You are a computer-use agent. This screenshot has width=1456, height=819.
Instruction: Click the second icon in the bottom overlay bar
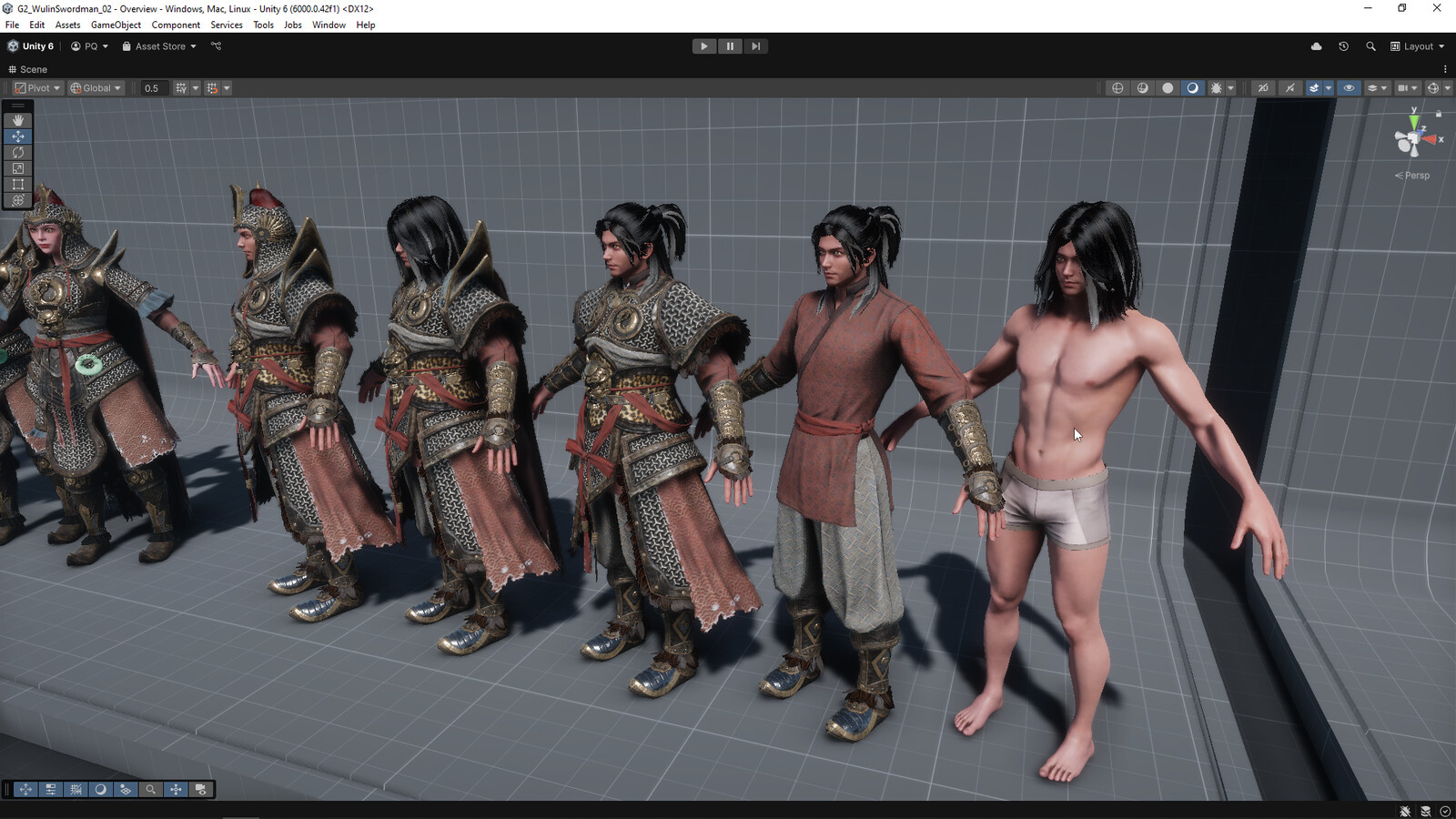[x=51, y=789]
